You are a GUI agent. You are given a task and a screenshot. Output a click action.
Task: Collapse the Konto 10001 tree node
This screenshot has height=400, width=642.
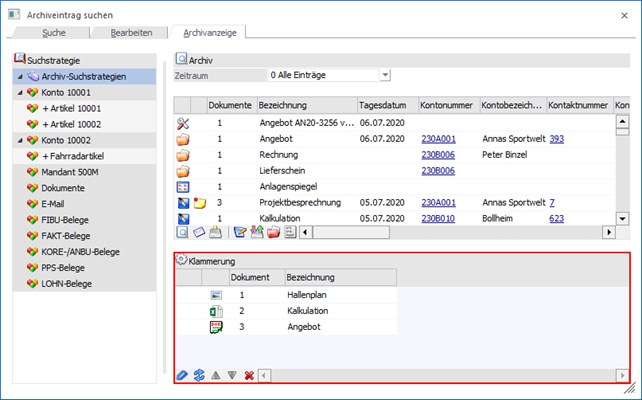pyautogui.click(x=20, y=92)
